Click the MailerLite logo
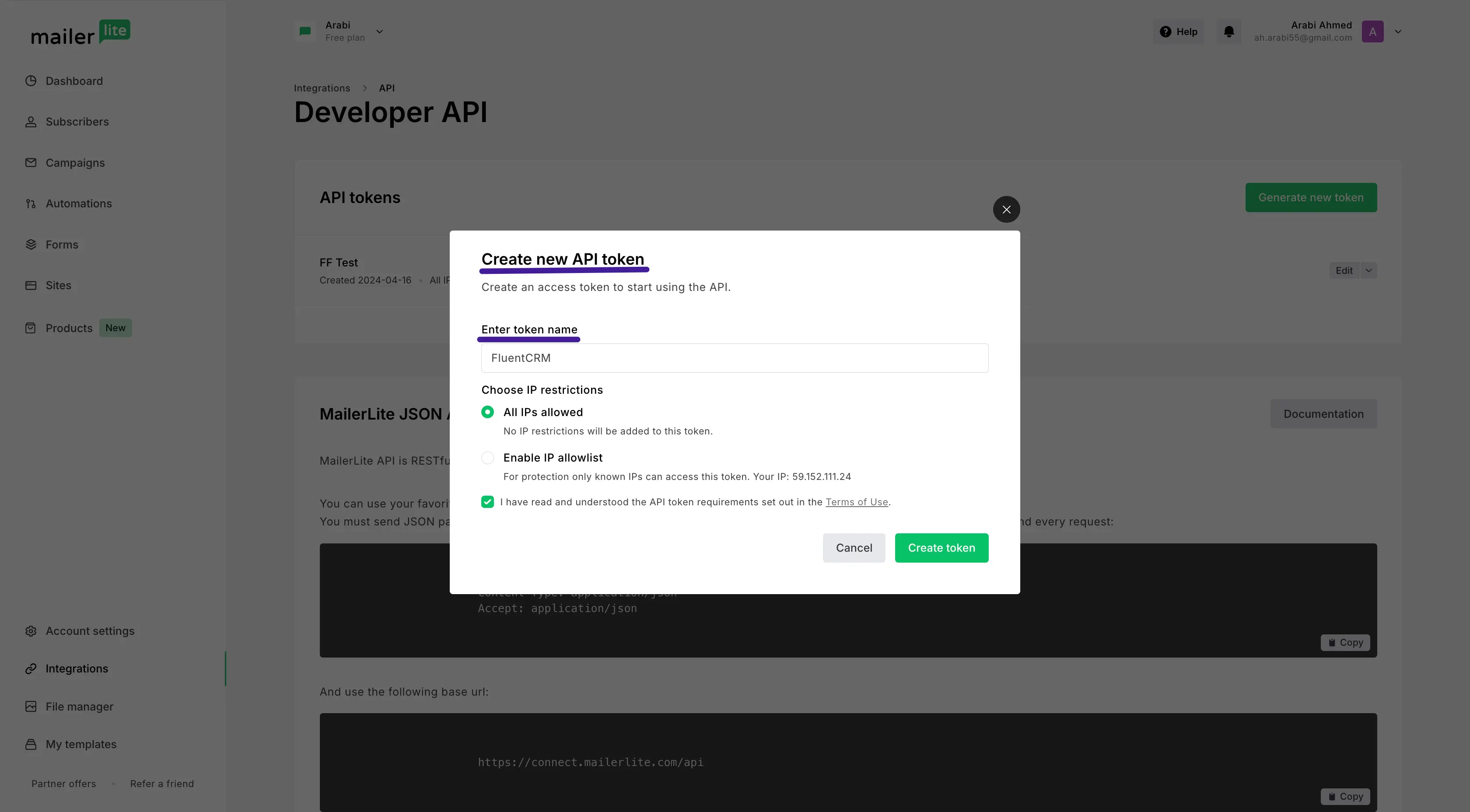Screen dimensions: 1470x812 tap(80, 32)
